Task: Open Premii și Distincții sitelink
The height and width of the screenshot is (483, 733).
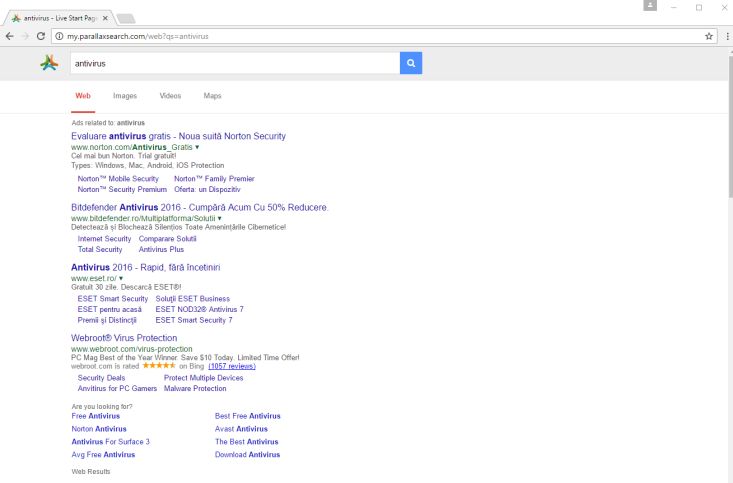Action: 107,320
